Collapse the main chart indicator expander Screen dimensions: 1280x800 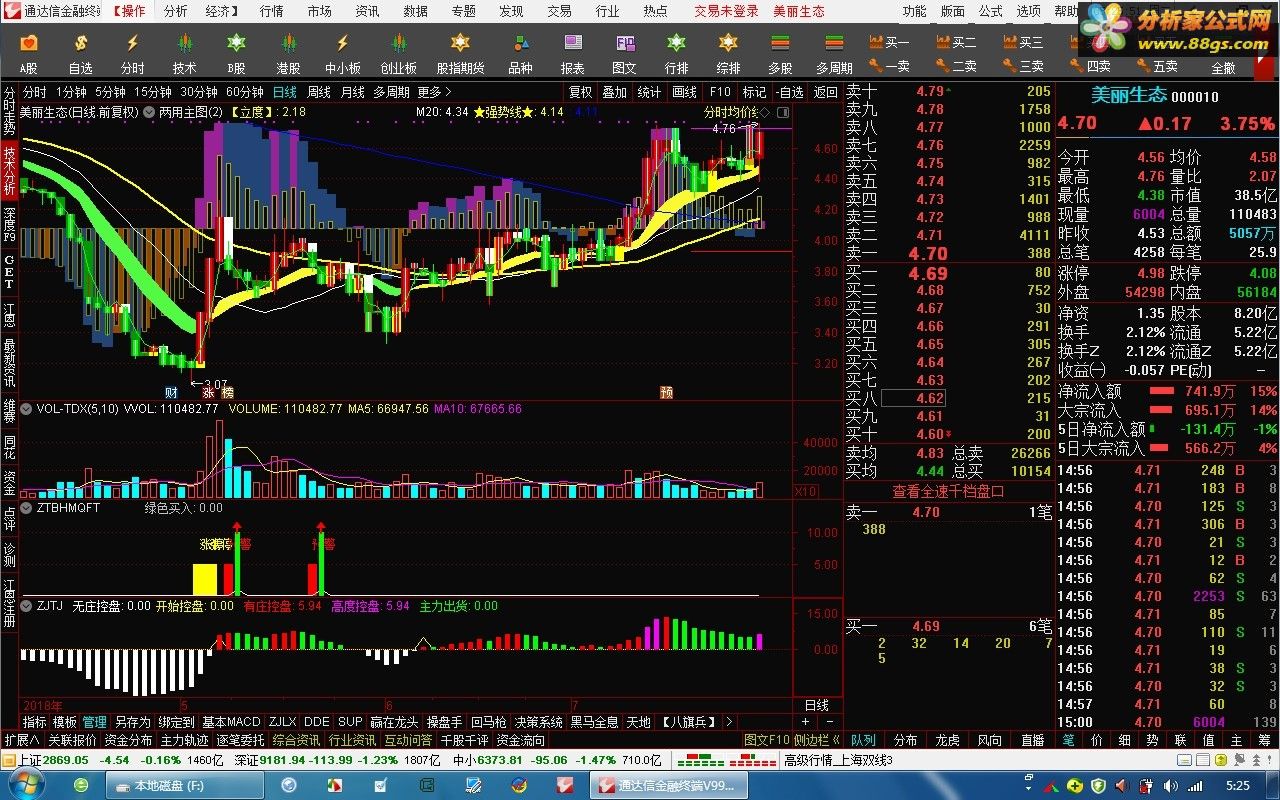coord(150,112)
